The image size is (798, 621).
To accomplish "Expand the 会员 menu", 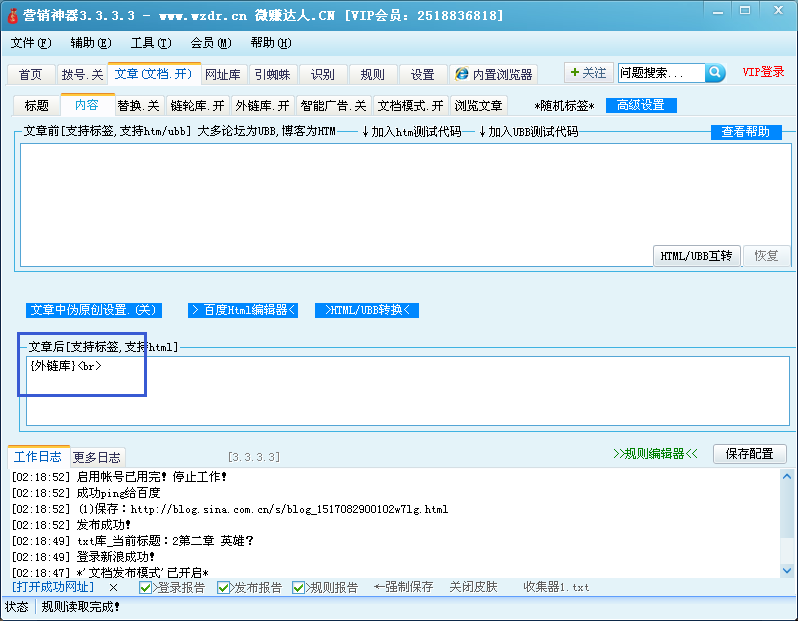I will [210, 43].
